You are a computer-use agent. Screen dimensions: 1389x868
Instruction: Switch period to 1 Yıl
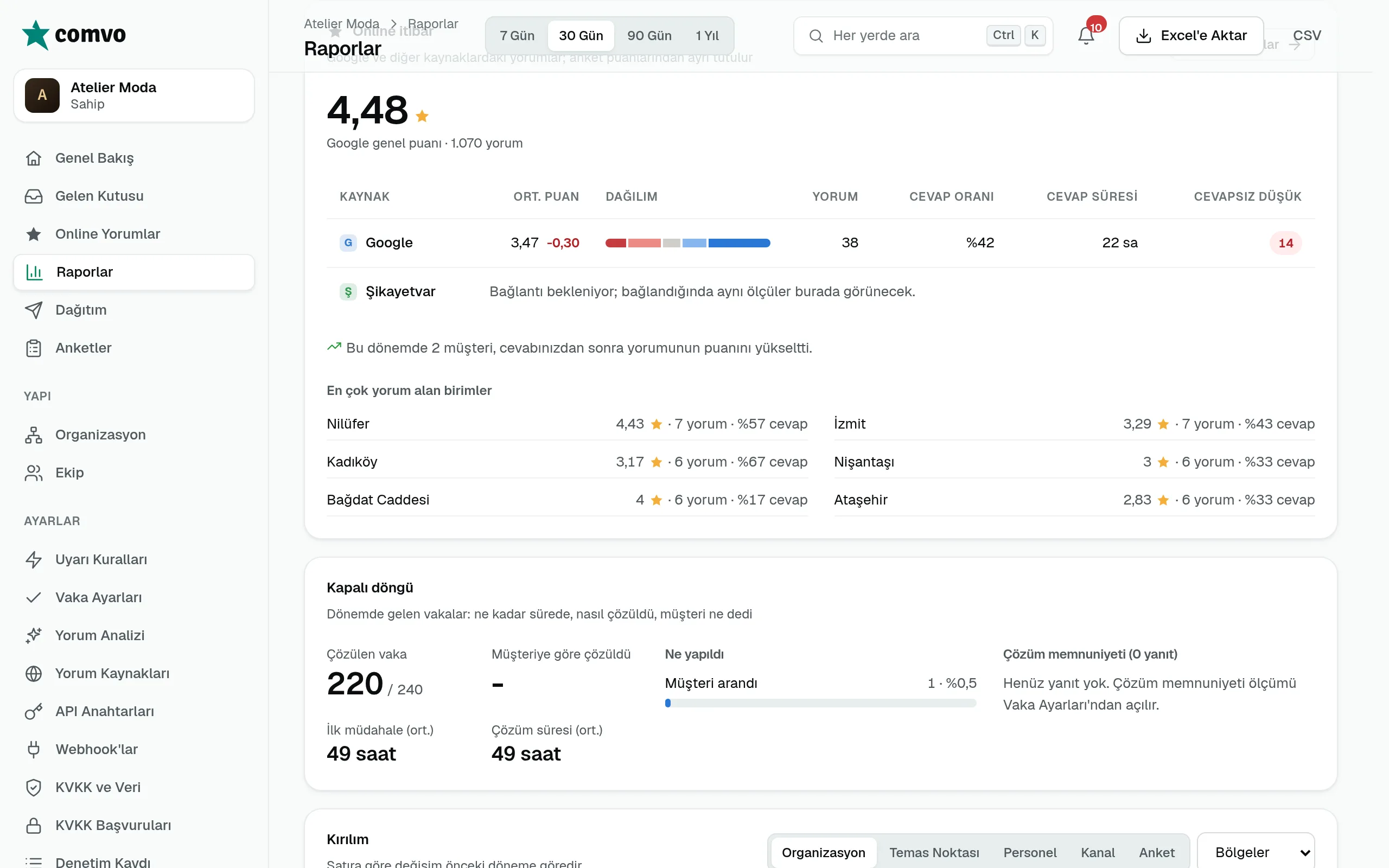click(x=706, y=36)
